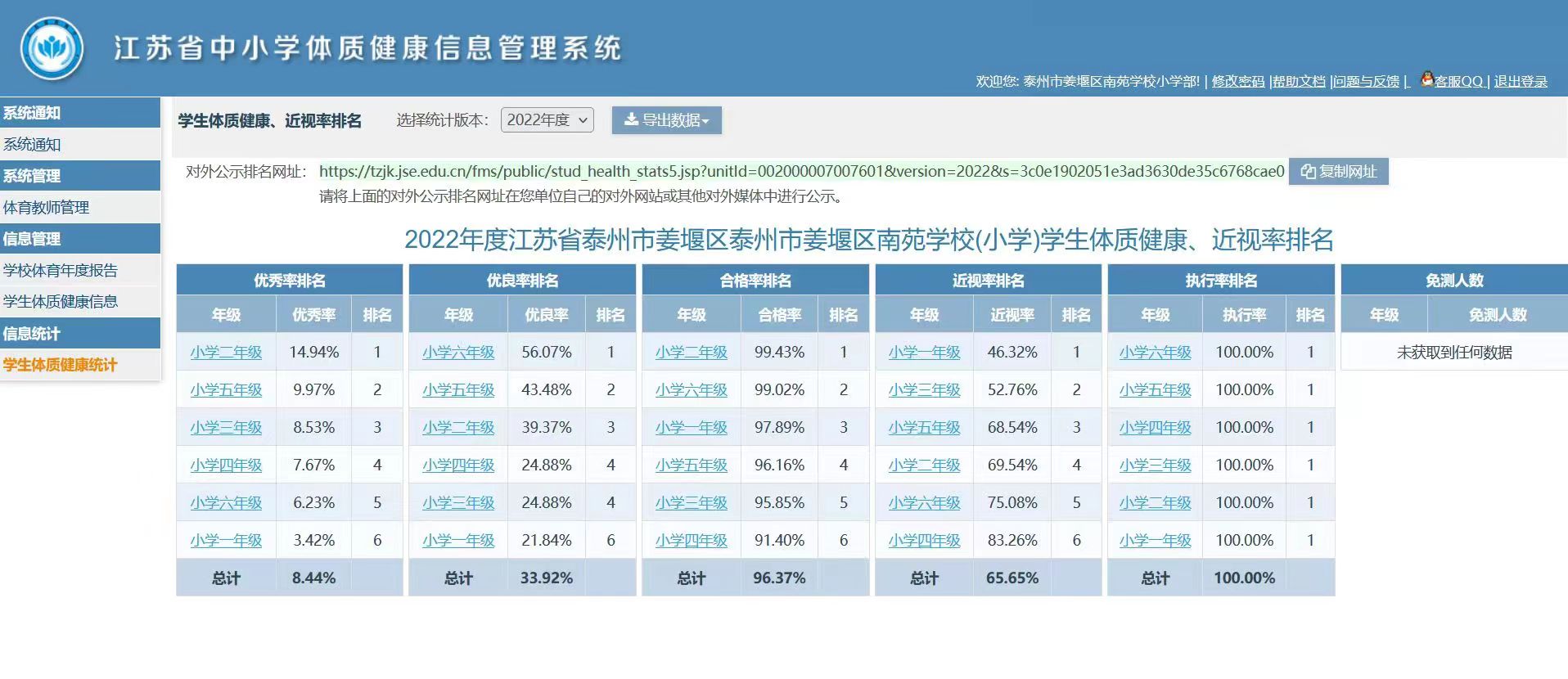This screenshot has height=679, width=1568.
Task: Click 客服QQ link
Action: (x=1458, y=82)
